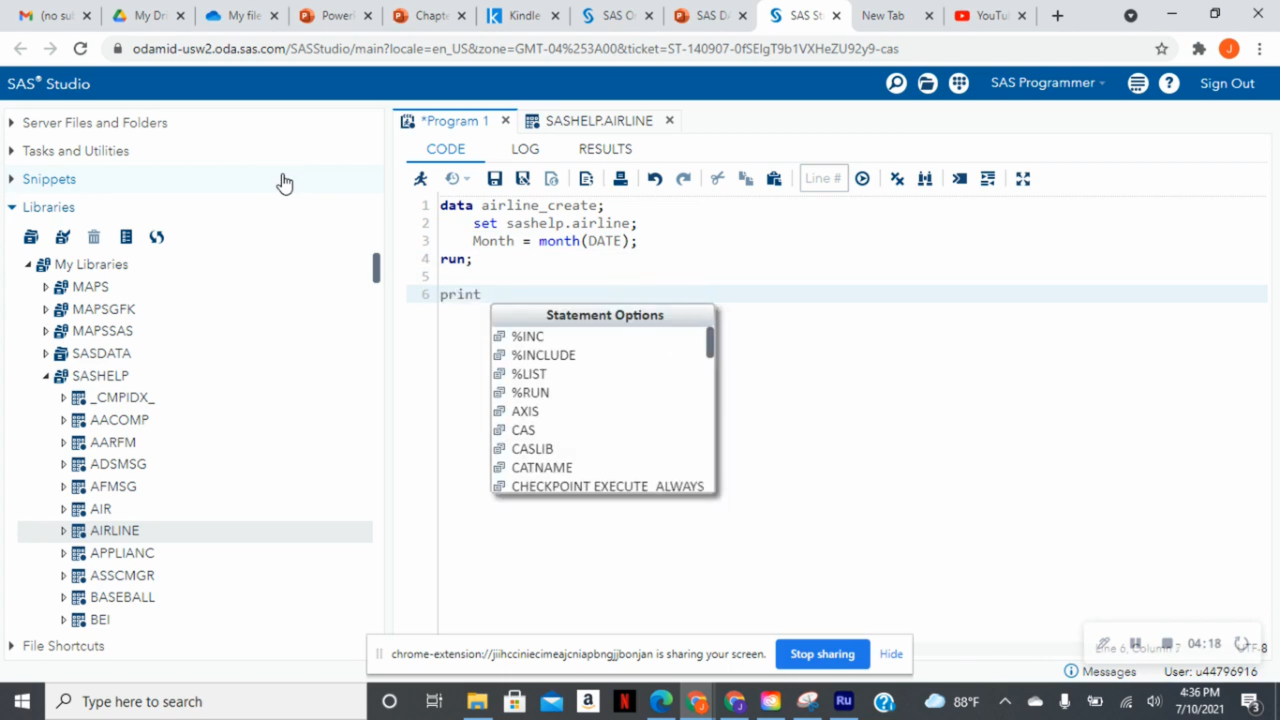This screenshot has height=720, width=1280.
Task: Save the program with floppy icon
Action: (494, 178)
